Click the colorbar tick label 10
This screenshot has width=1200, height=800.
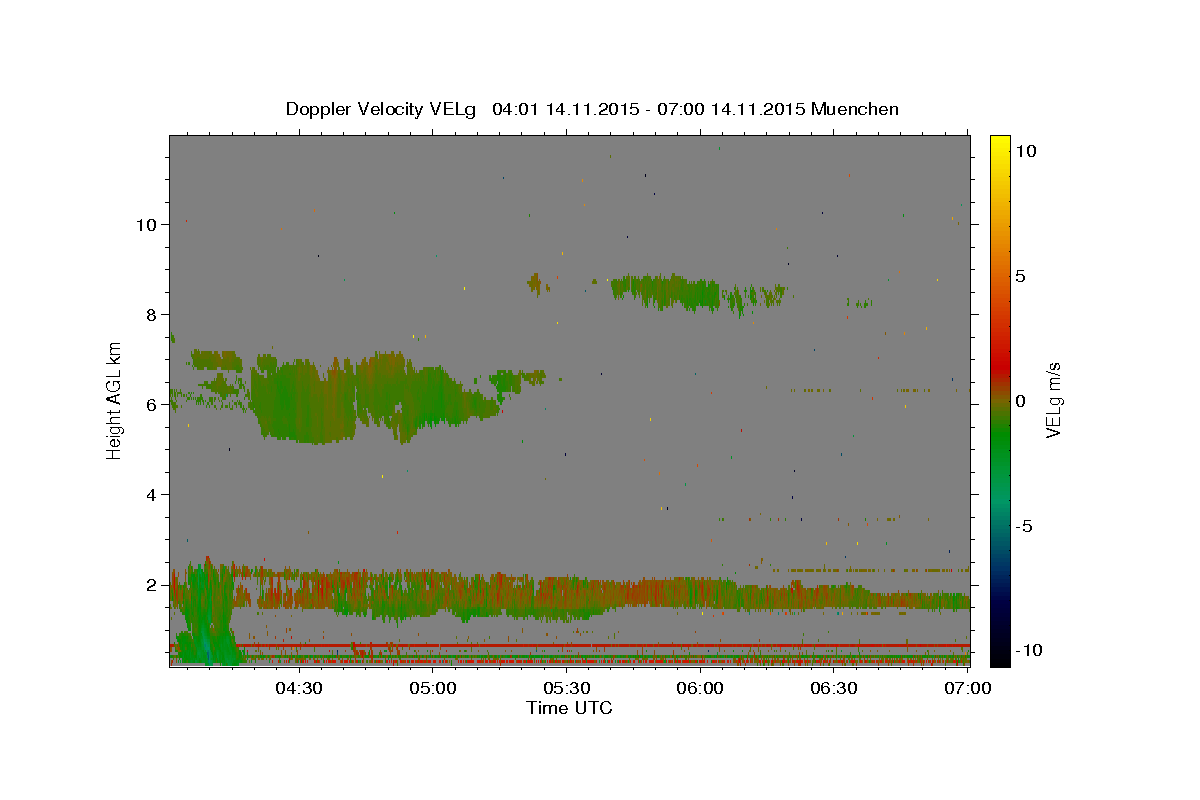coord(1025,151)
